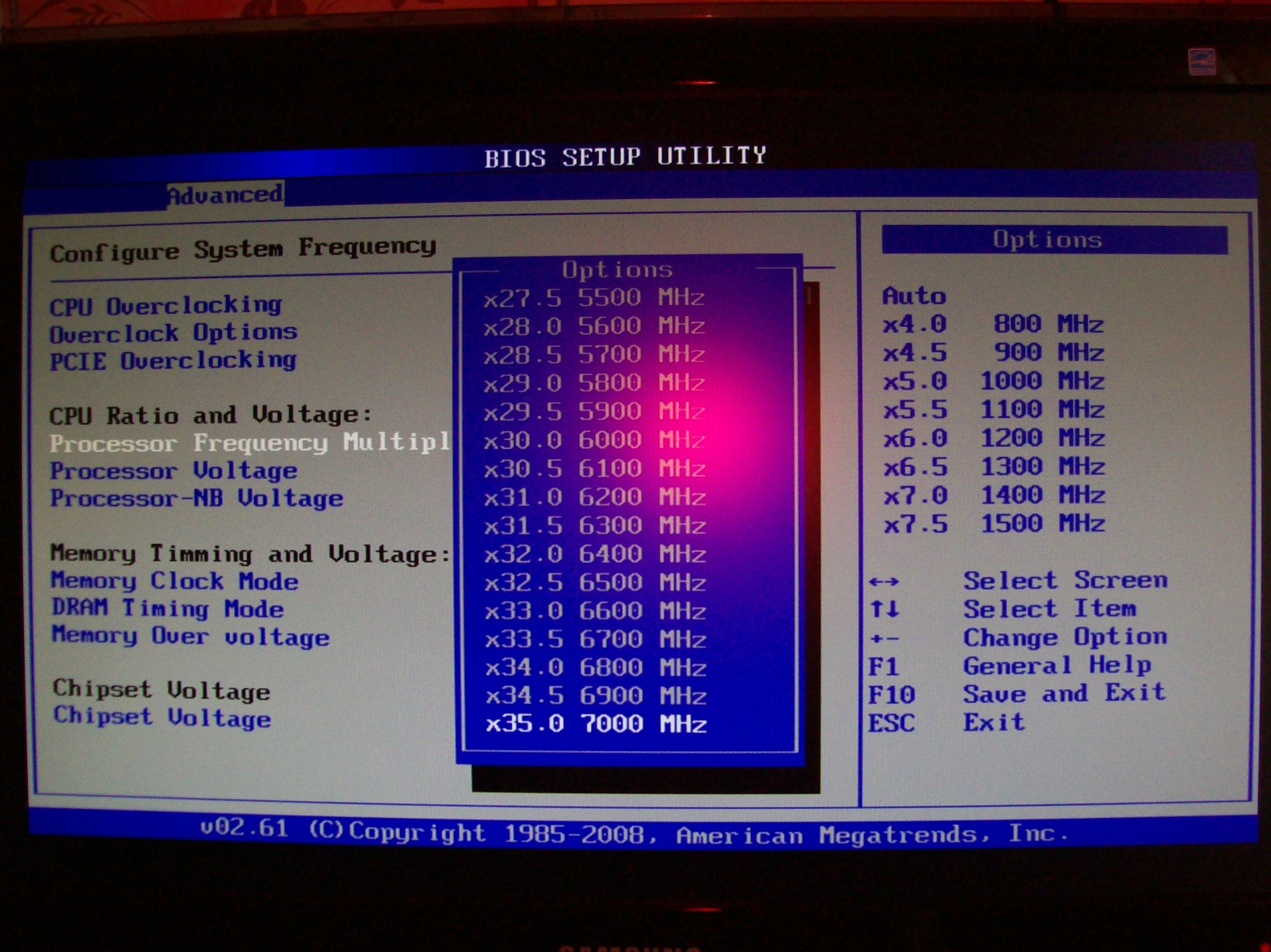
Task: Select PCIE Overclocking entry
Action: click(173, 360)
